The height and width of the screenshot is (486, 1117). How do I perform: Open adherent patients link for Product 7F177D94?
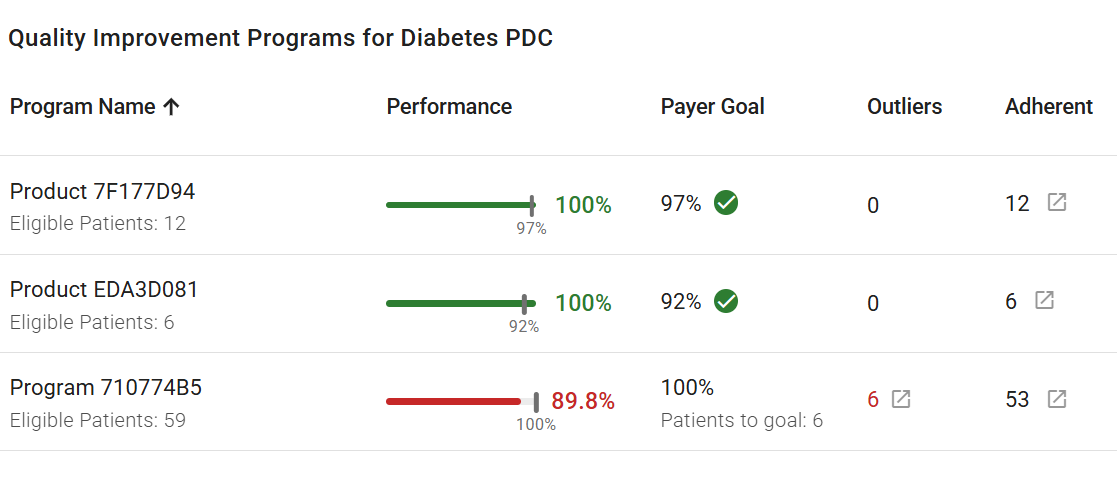click(1056, 202)
